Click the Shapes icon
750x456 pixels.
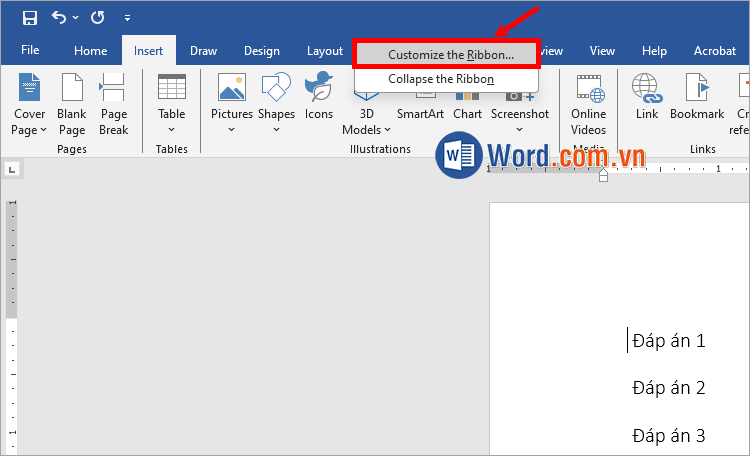point(276,87)
